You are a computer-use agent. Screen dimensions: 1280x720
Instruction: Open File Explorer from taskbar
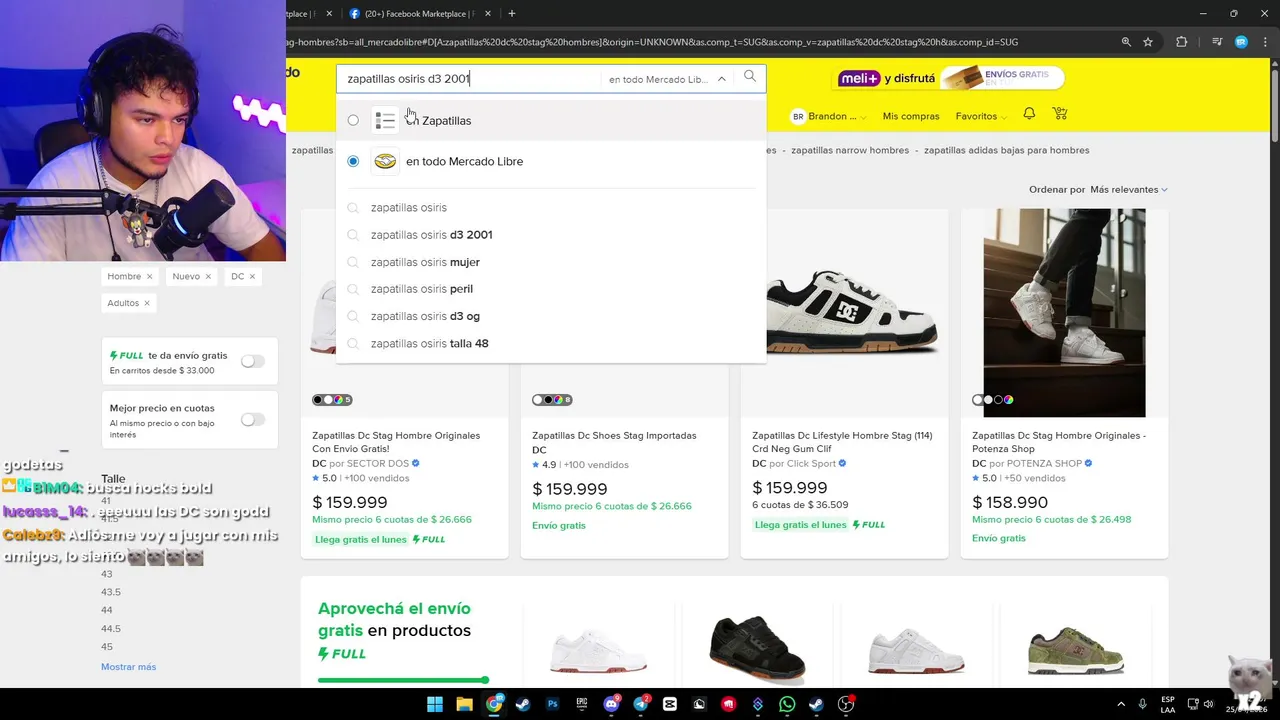click(x=464, y=704)
